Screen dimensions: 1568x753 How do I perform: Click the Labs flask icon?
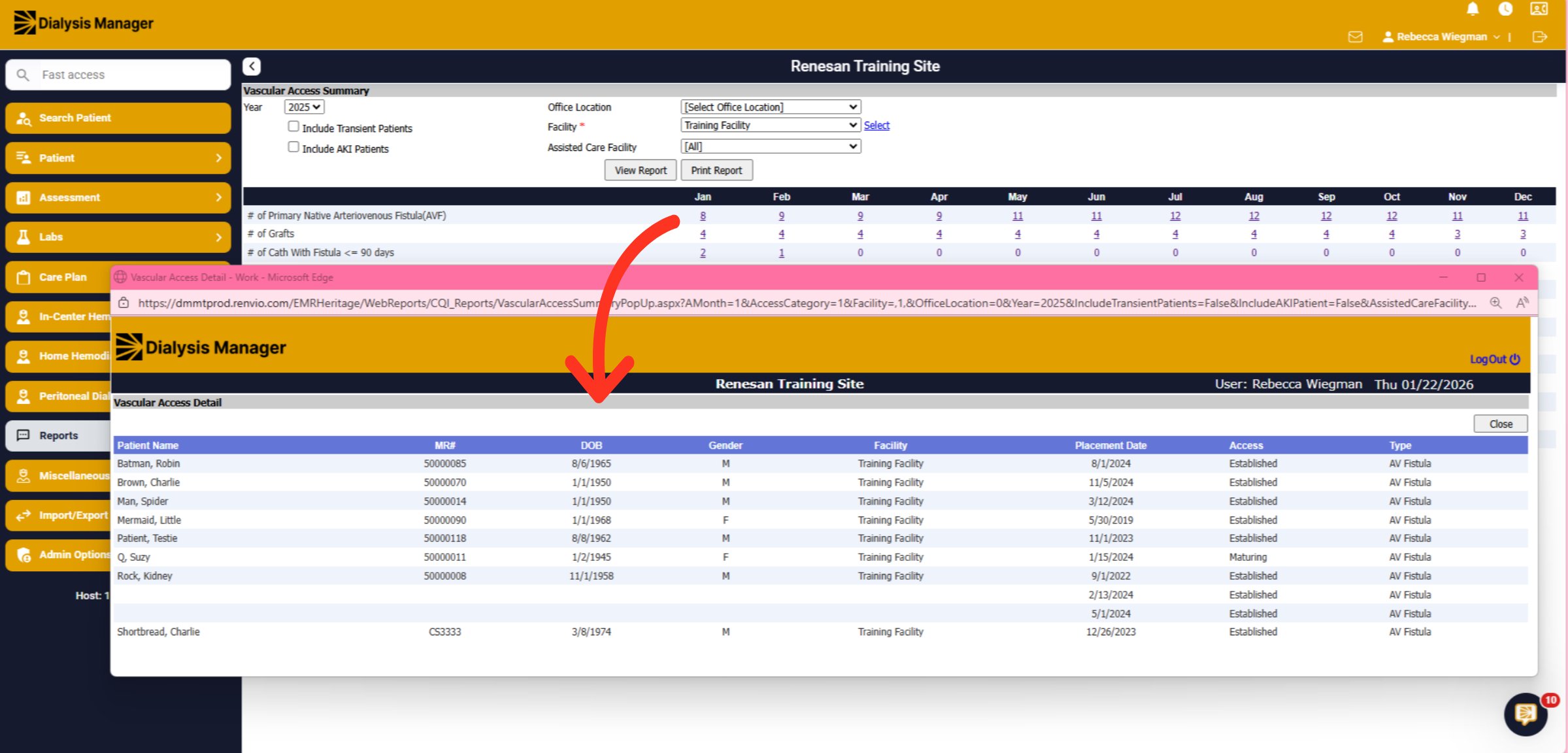[24, 237]
